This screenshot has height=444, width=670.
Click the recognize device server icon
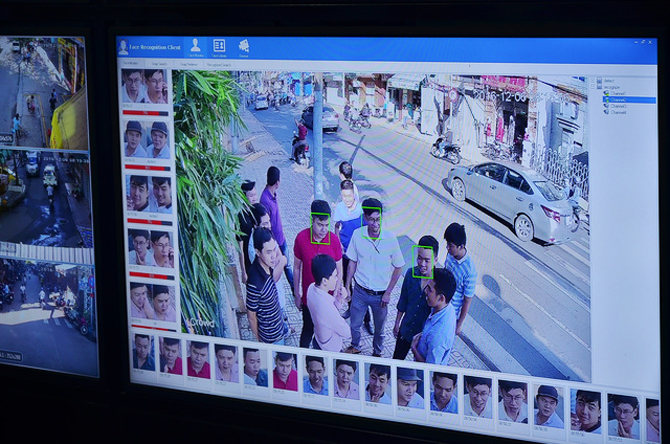pyautogui.click(x=599, y=87)
